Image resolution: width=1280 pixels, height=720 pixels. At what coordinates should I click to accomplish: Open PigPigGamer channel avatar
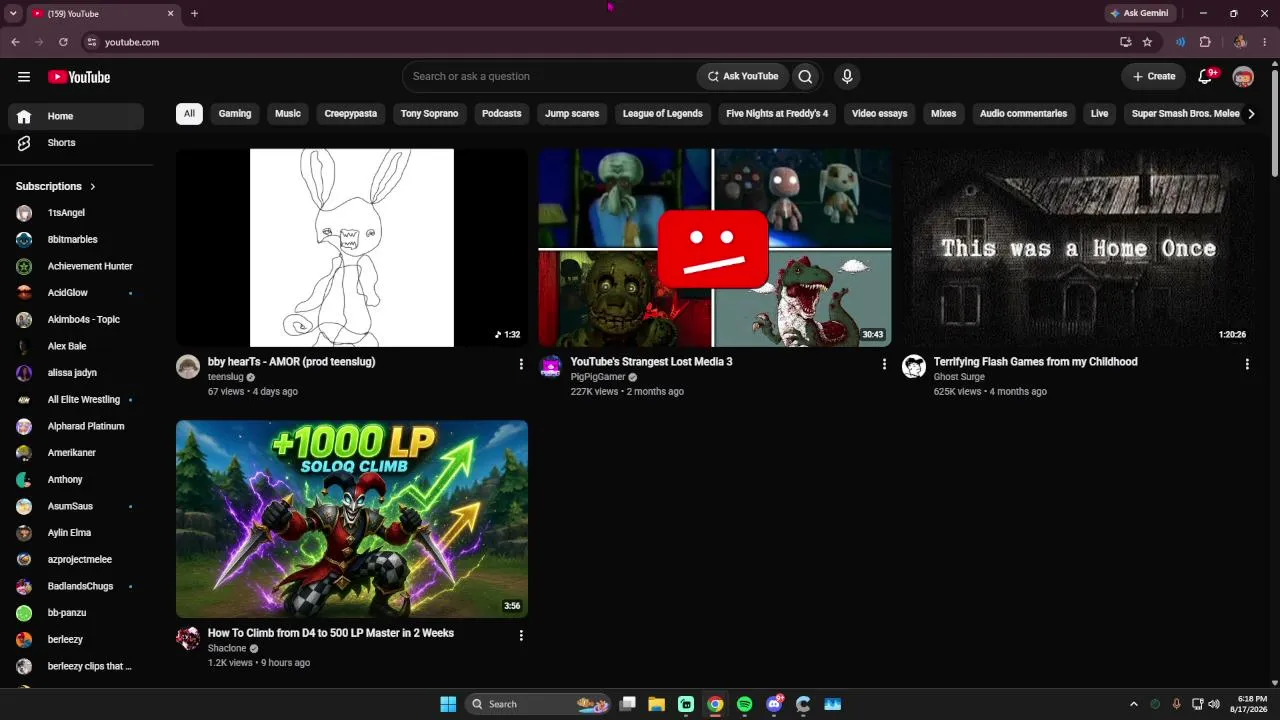tap(551, 366)
